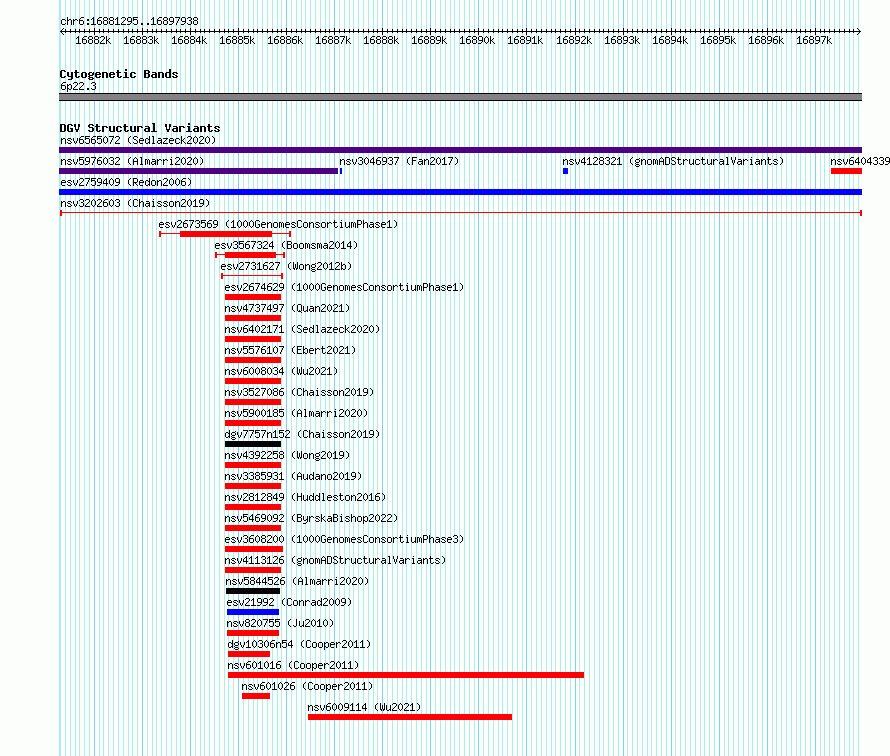Open esv2674629 variant entry
The height and width of the screenshot is (756, 890).
click(x=344, y=287)
